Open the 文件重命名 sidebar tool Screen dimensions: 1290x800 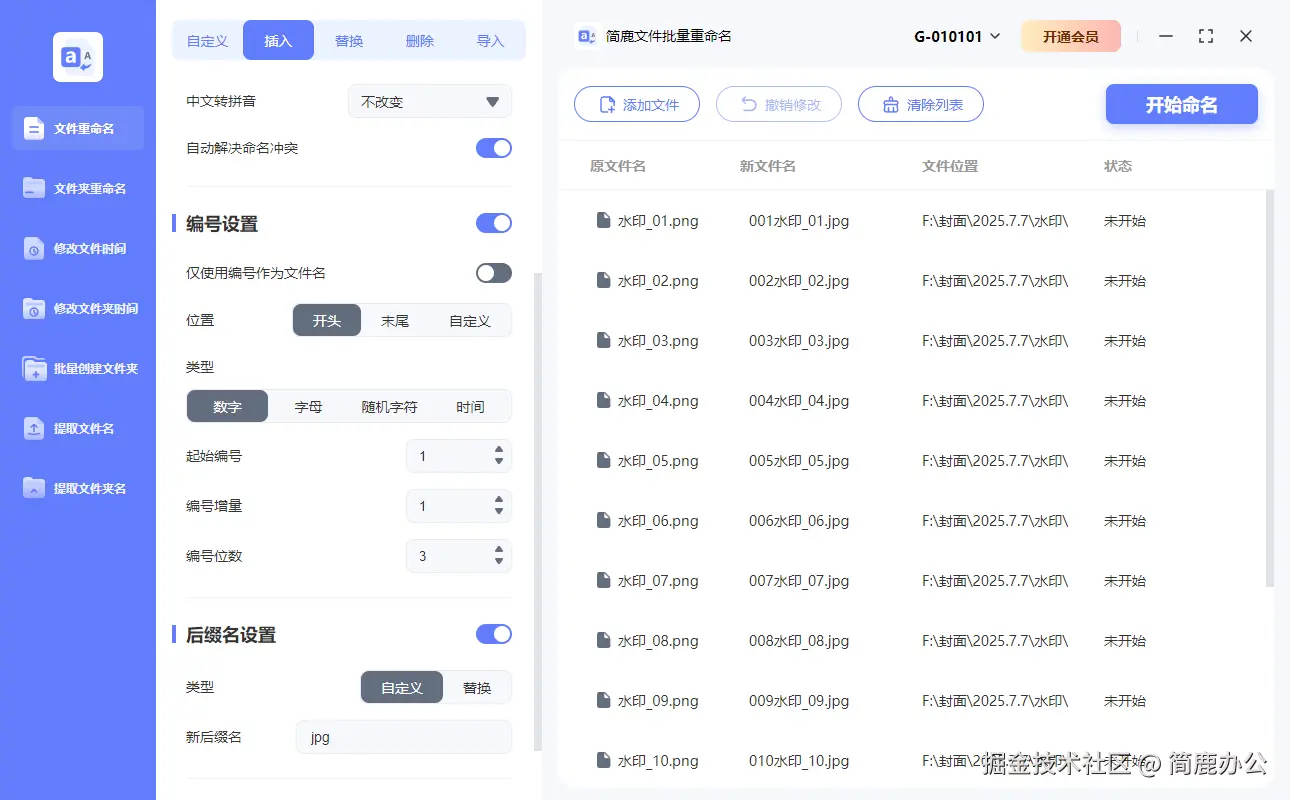click(78, 128)
